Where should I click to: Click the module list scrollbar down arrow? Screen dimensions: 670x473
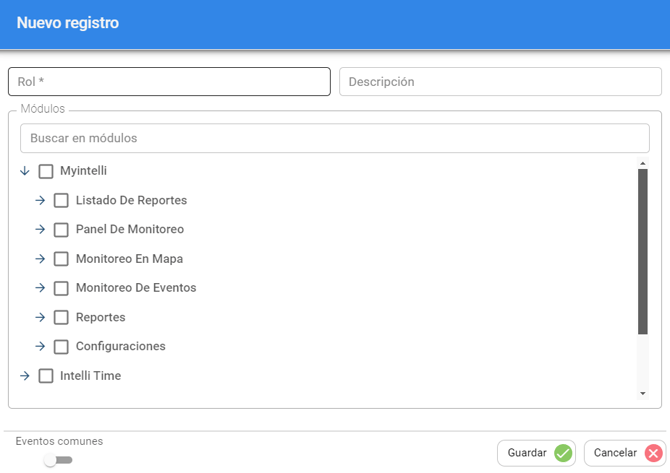point(643,394)
